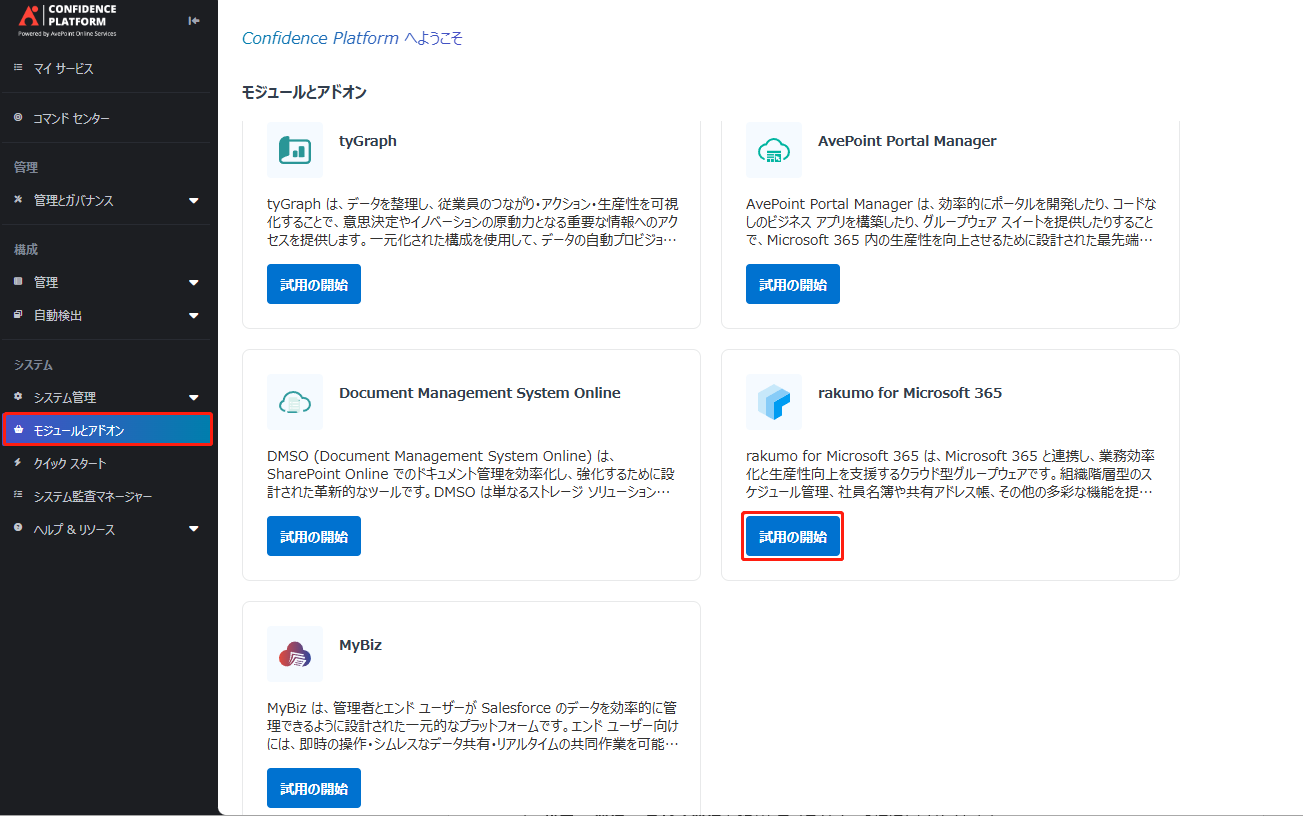Viewport: 1303px width, 816px height.
Task: Click the モジュールとアドオン basket icon
Action: point(18,430)
